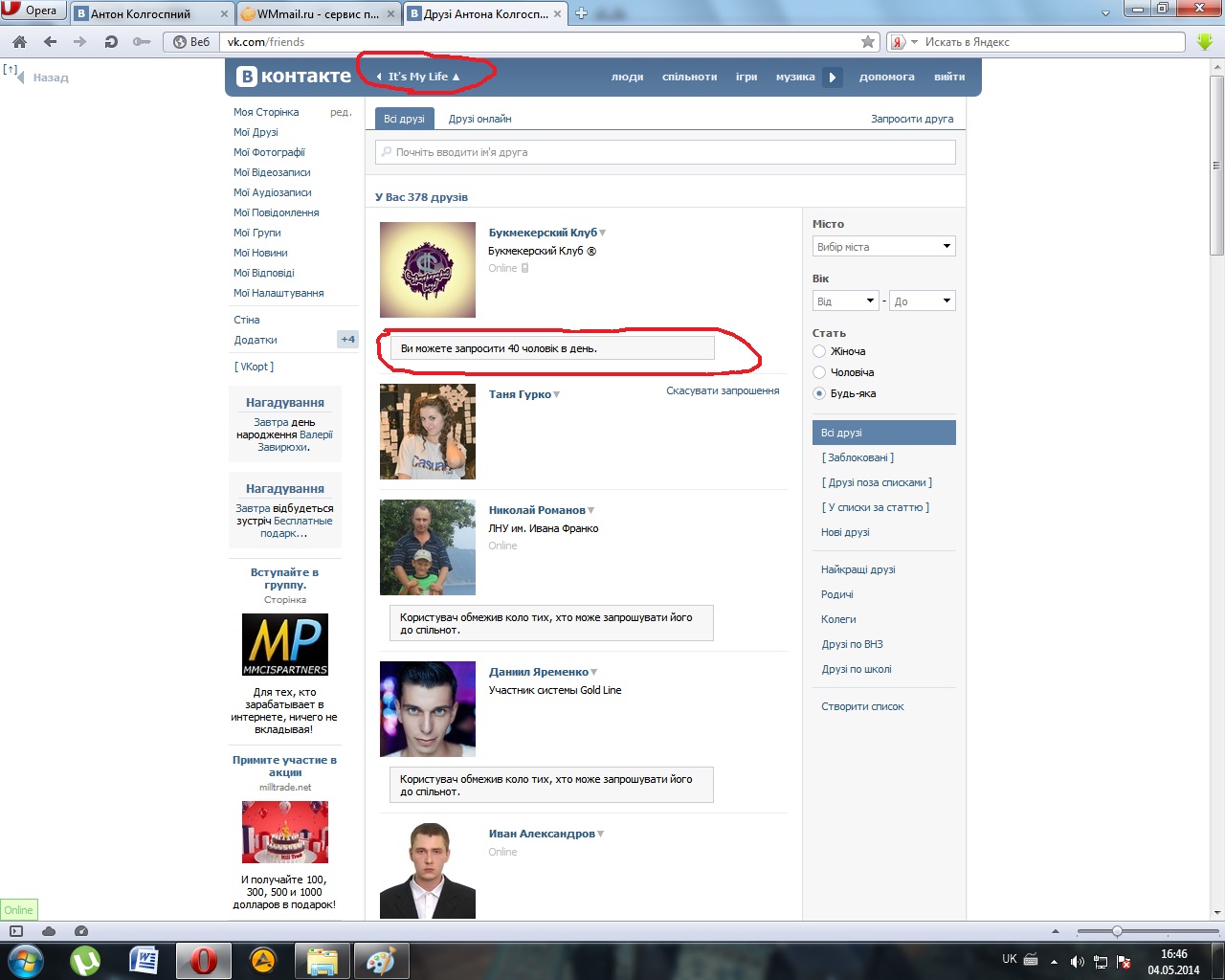This screenshot has height=980, width=1225.
Task: Click the Opera icon in the taskbar
Action: tap(203, 961)
